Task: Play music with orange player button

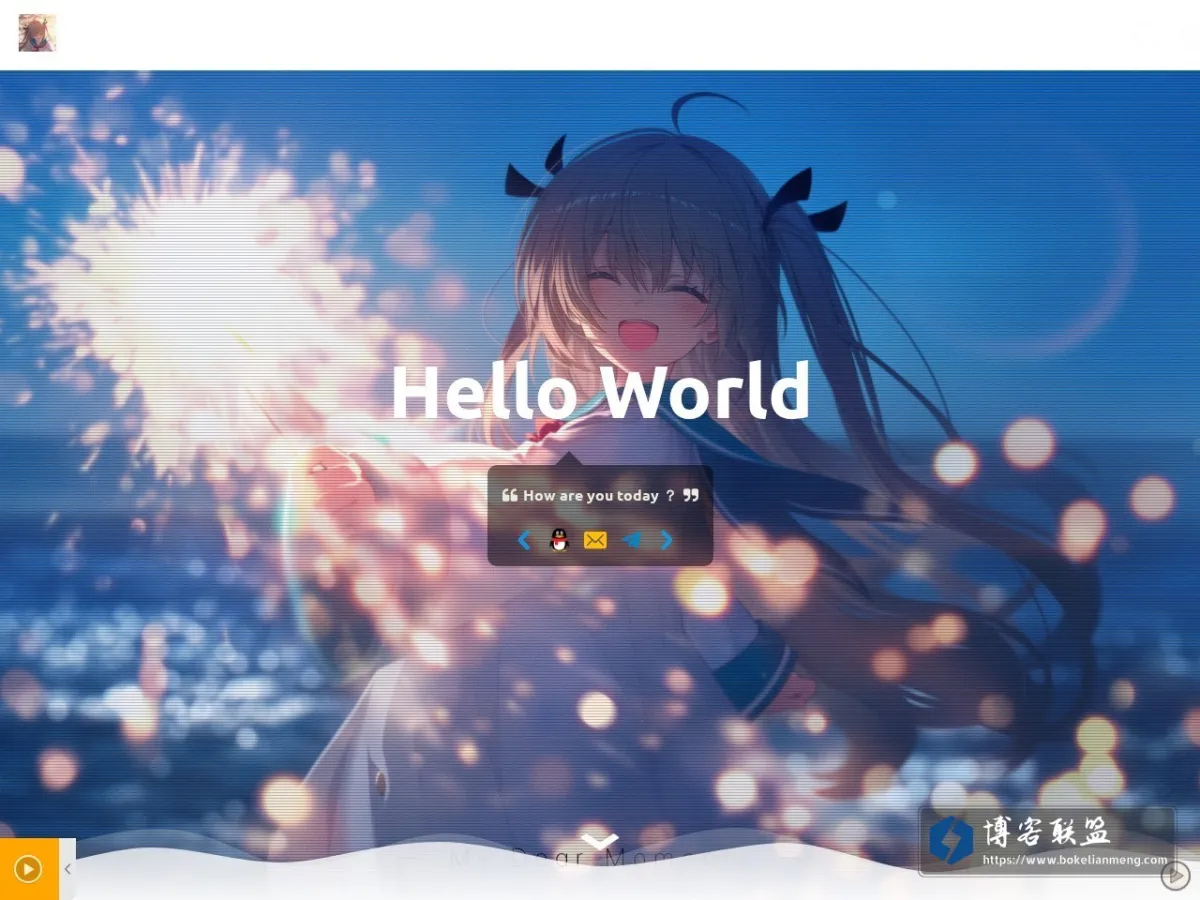Action: (28, 869)
